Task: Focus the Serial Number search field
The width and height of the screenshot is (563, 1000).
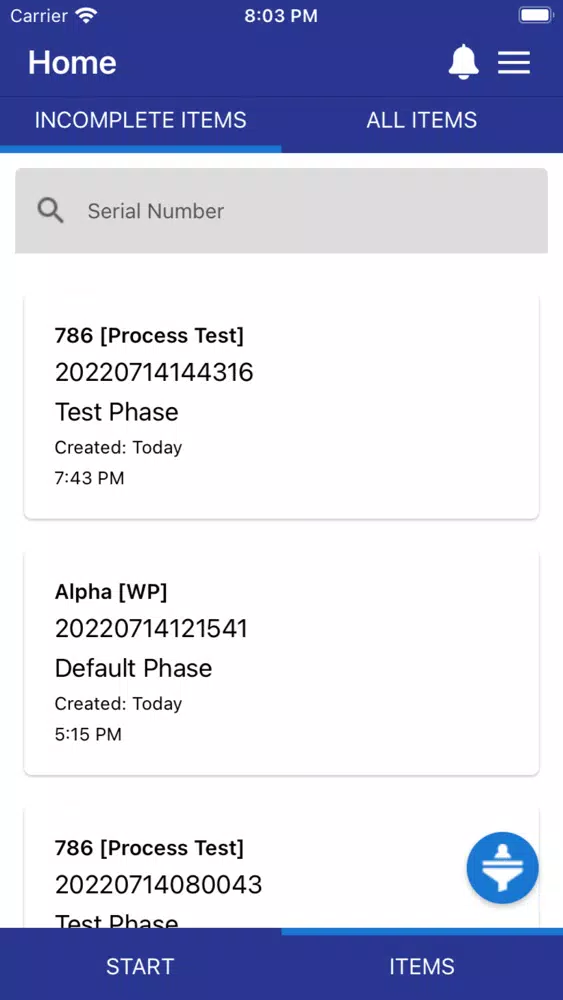Action: click(281, 210)
